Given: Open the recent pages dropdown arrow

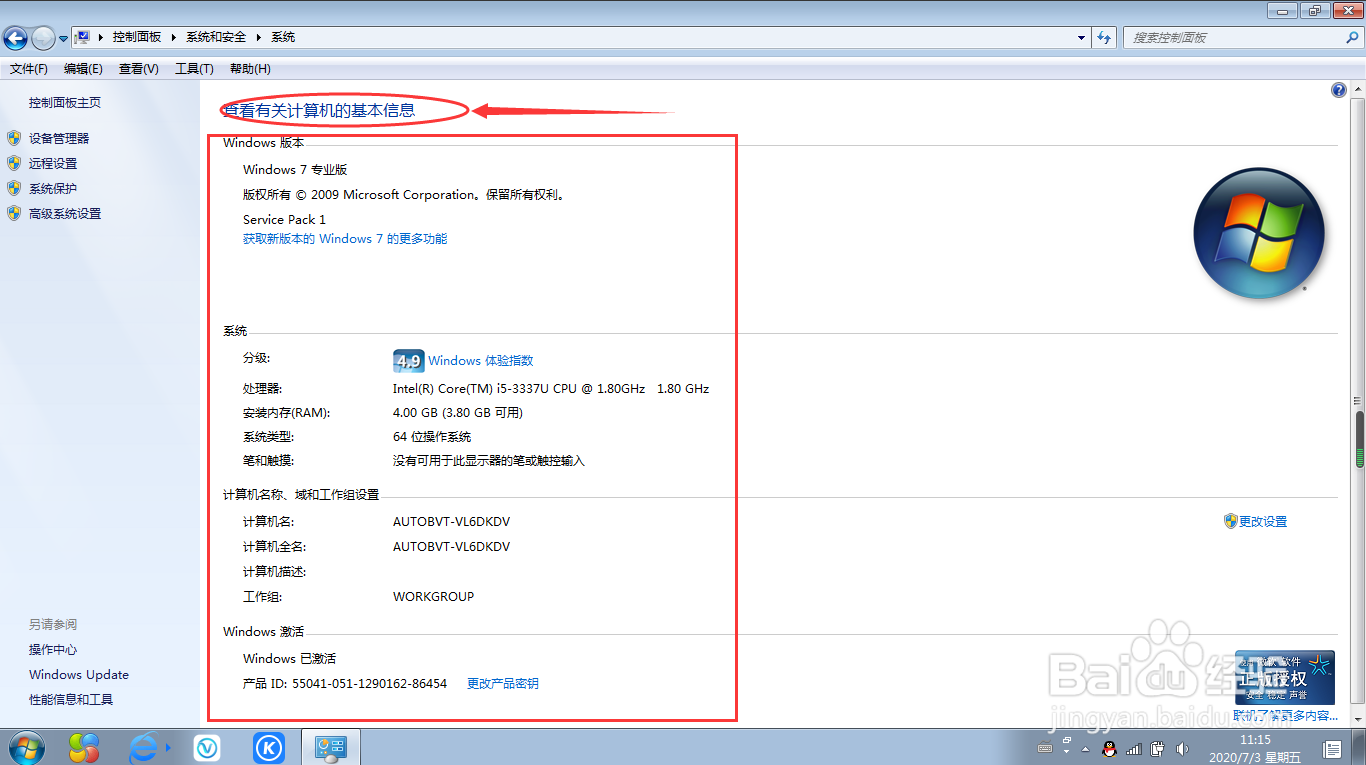Looking at the screenshot, I should (63, 38).
